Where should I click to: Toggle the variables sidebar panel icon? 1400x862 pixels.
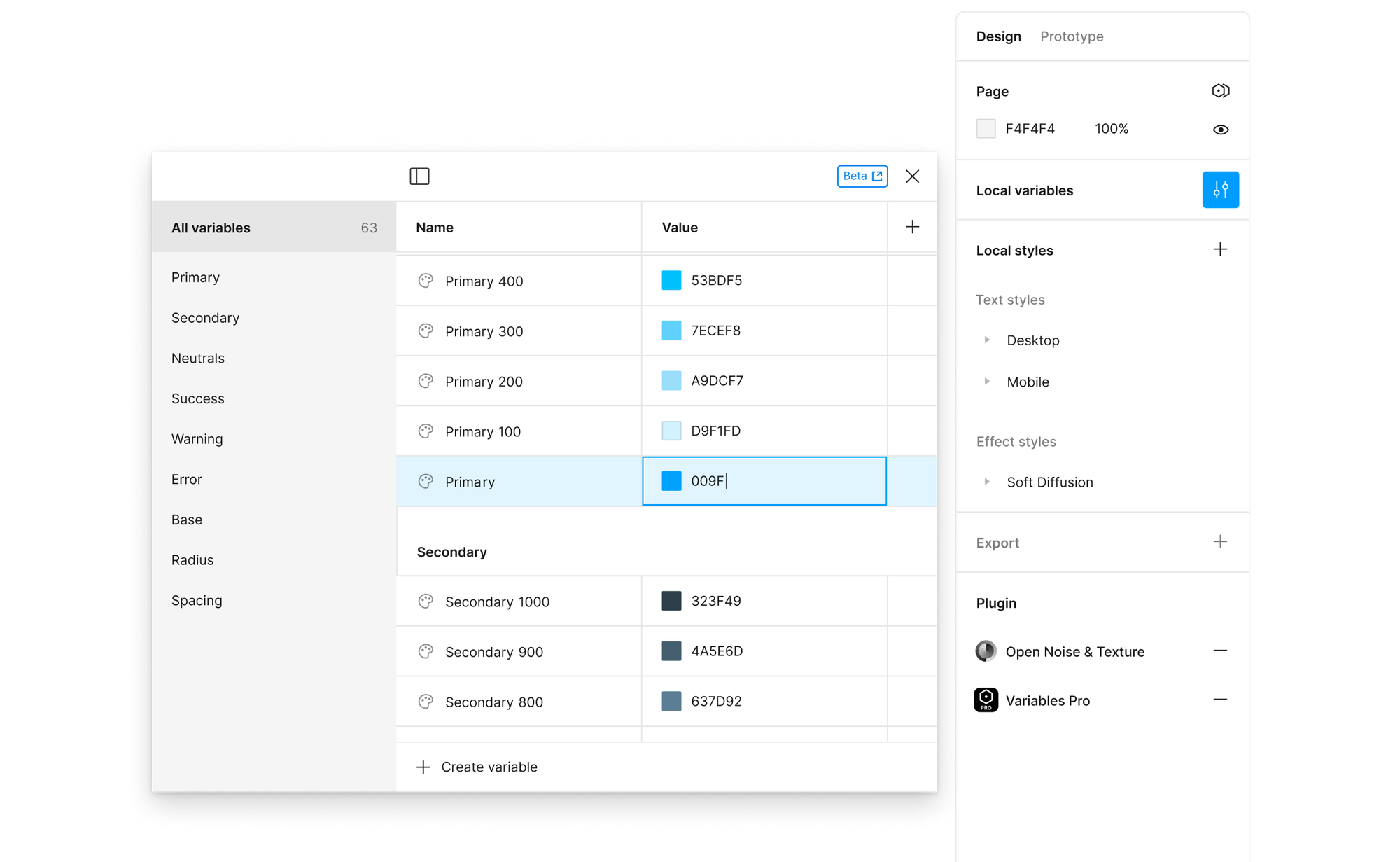(419, 176)
